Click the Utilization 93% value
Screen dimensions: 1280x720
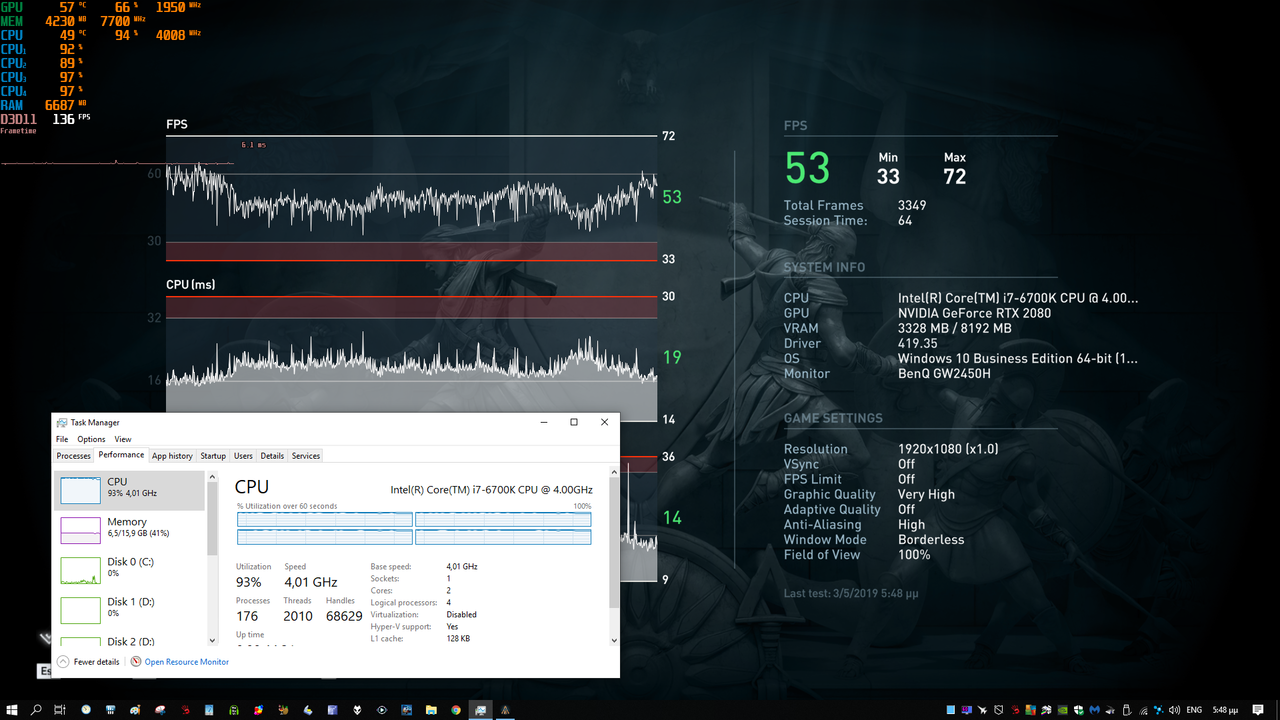pyautogui.click(x=249, y=582)
